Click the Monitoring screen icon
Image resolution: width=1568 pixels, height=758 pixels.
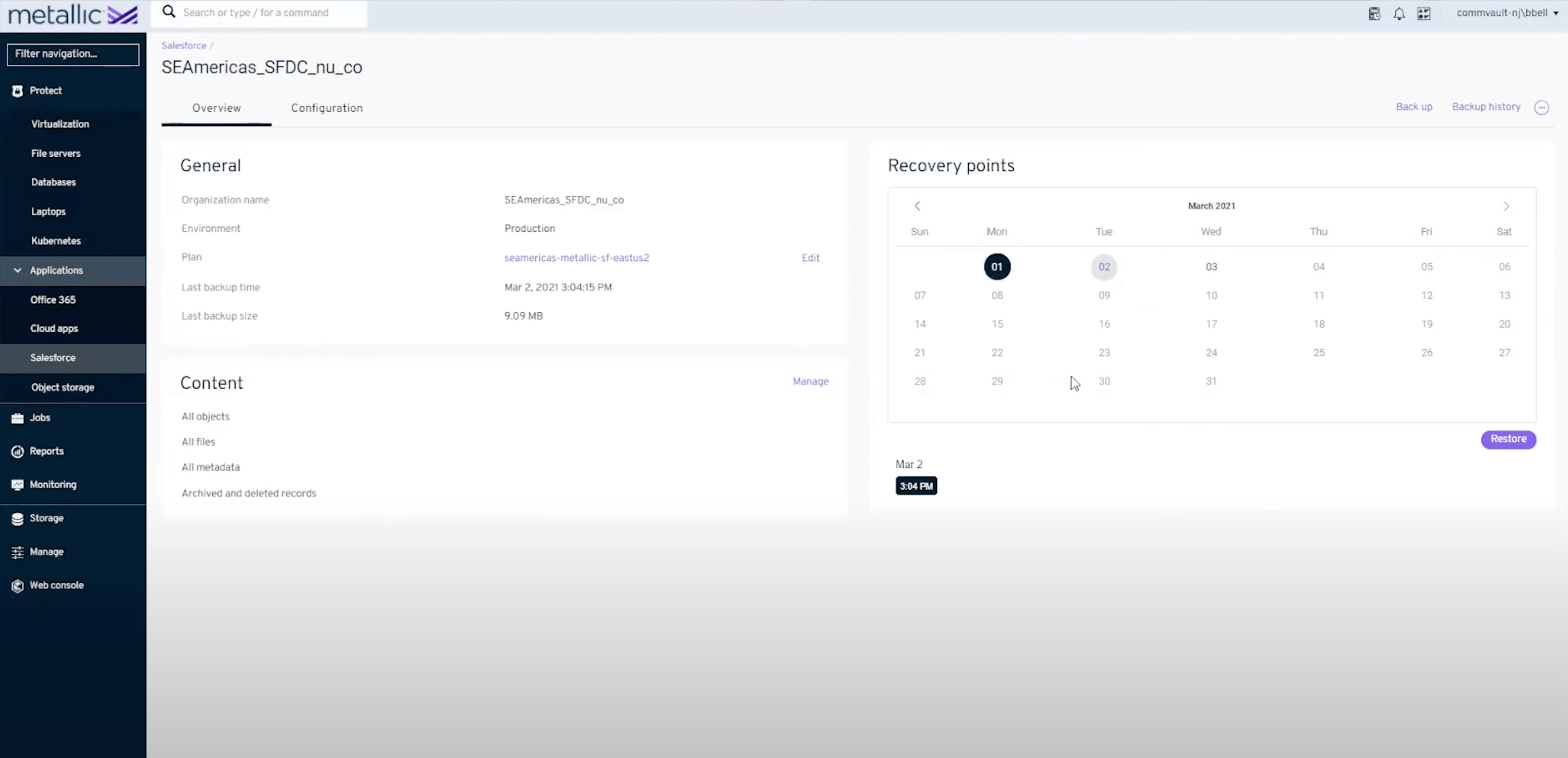coord(17,485)
